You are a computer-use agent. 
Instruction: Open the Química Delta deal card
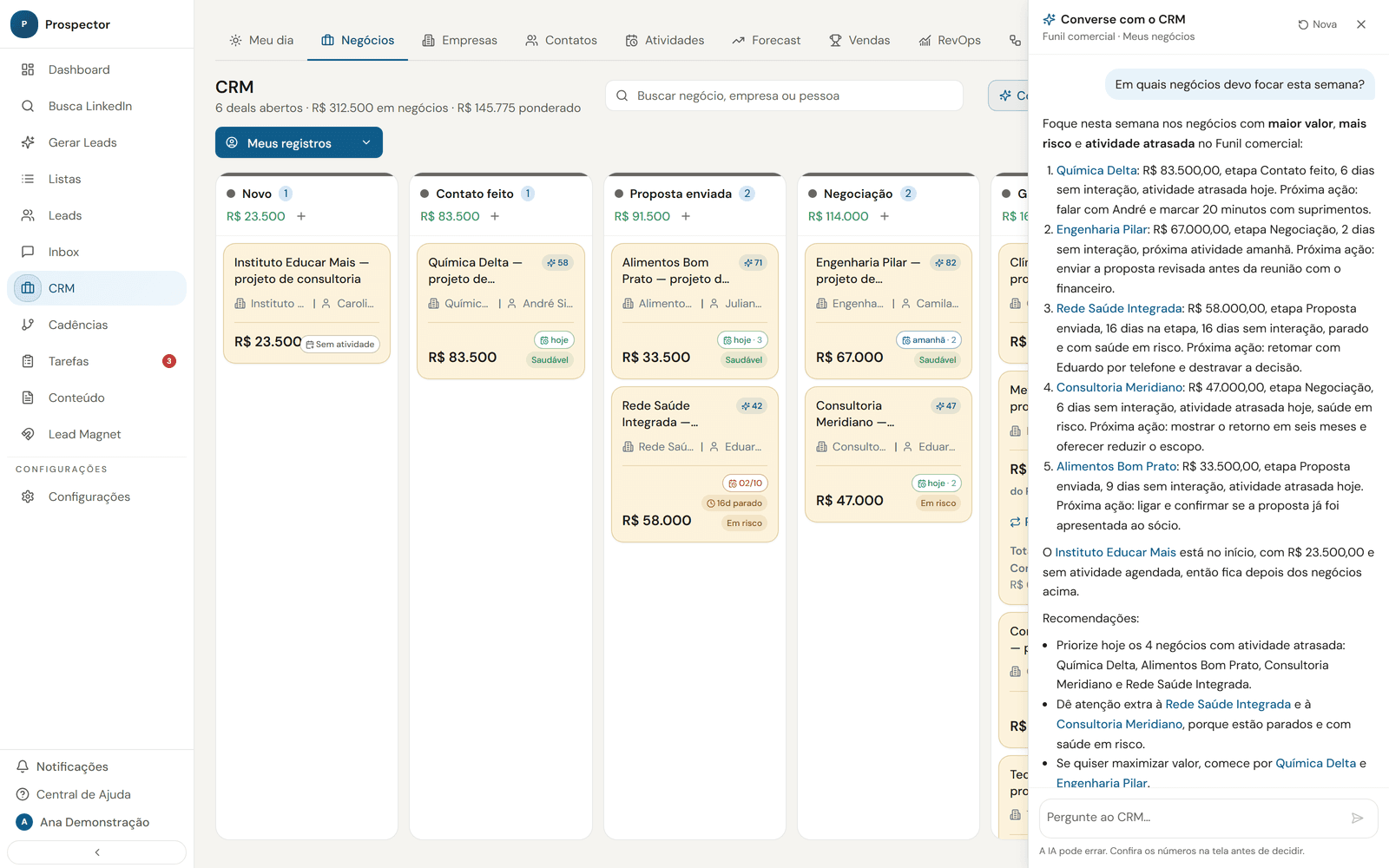501,311
